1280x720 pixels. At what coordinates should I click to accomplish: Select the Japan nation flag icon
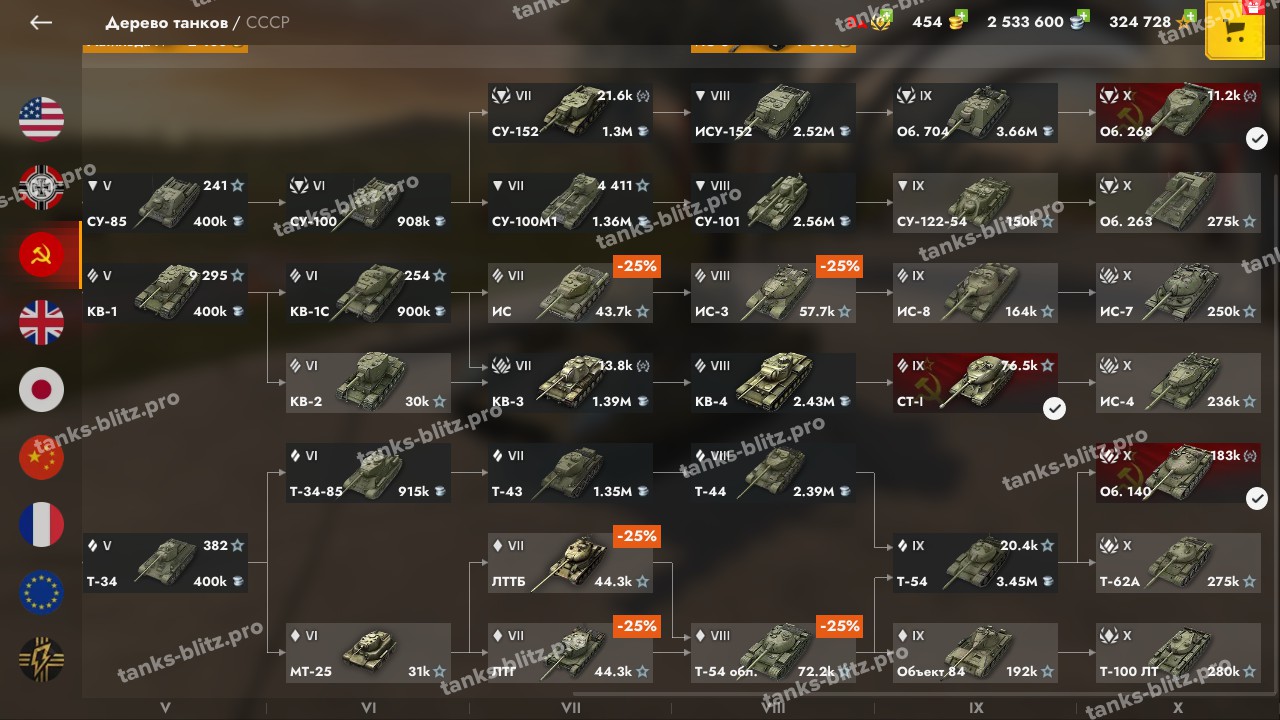click(41, 390)
